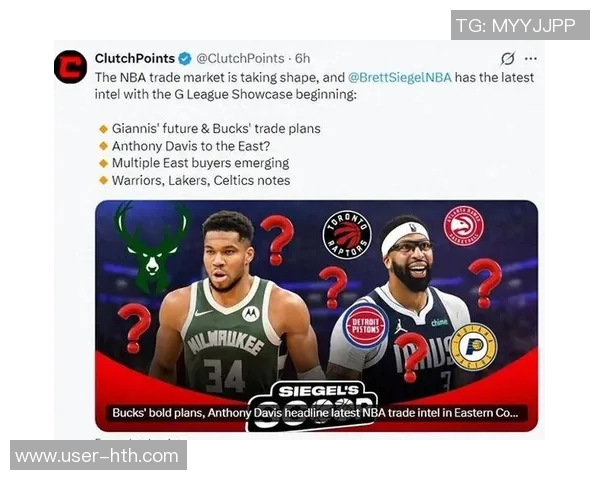Image resolution: width=600 pixels, height=480 pixels.
Task: Click the Atlanta Hawks logo
Action: click(x=463, y=226)
